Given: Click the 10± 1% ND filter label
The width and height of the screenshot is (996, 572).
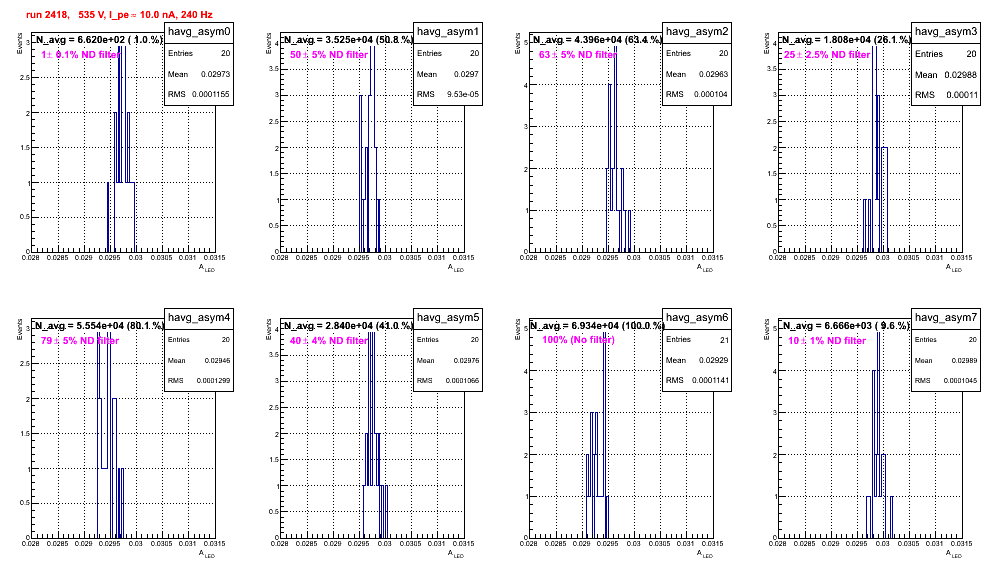Looking at the screenshot, I should click(x=827, y=341).
